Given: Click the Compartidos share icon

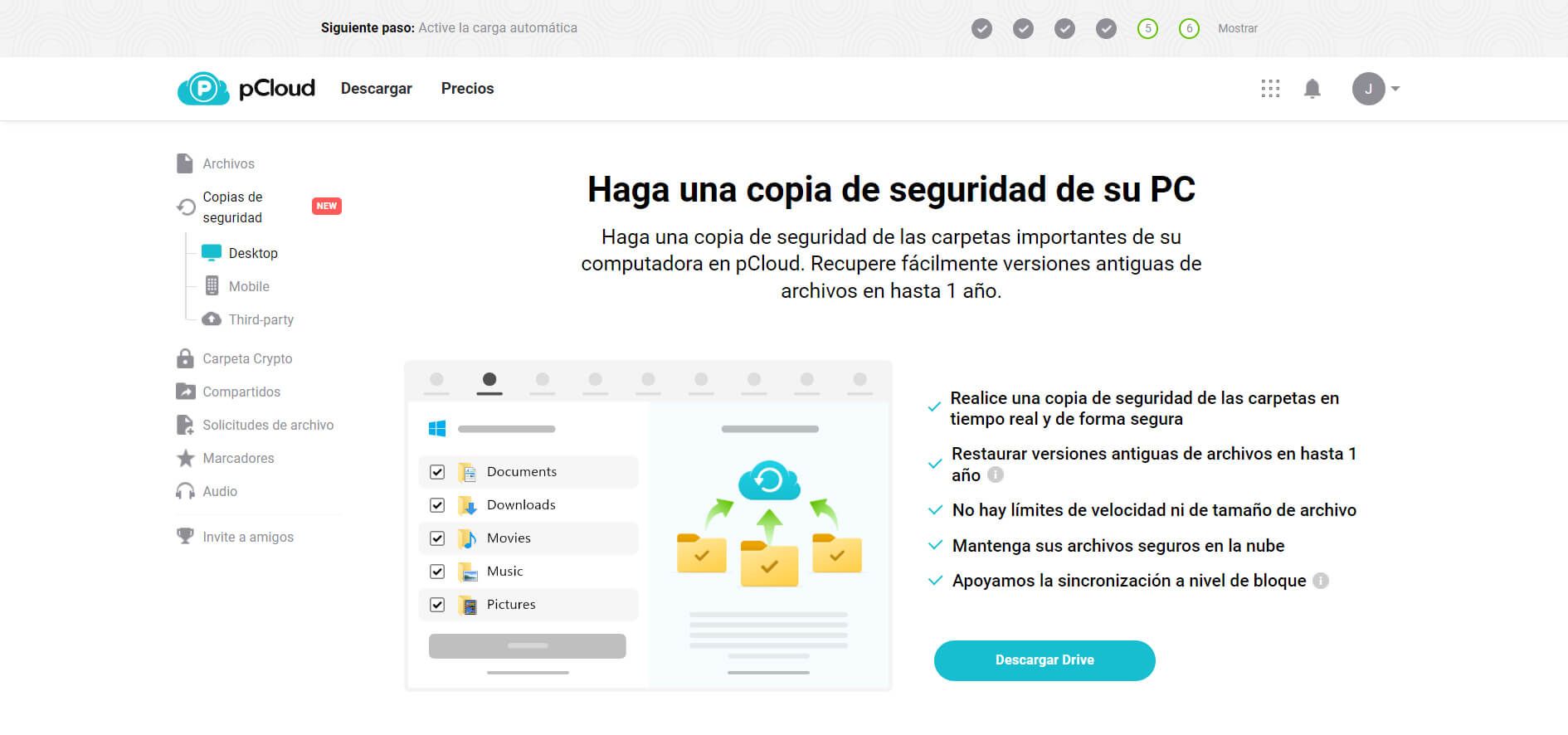Looking at the screenshot, I should (186, 392).
